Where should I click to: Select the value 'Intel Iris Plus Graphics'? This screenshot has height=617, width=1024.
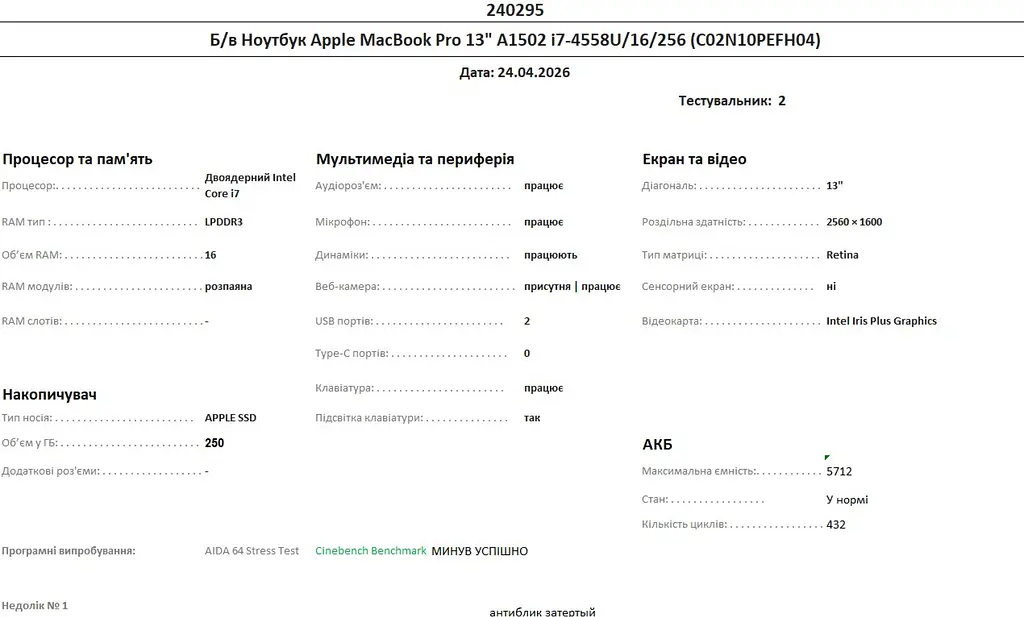(x=882, y=321)
